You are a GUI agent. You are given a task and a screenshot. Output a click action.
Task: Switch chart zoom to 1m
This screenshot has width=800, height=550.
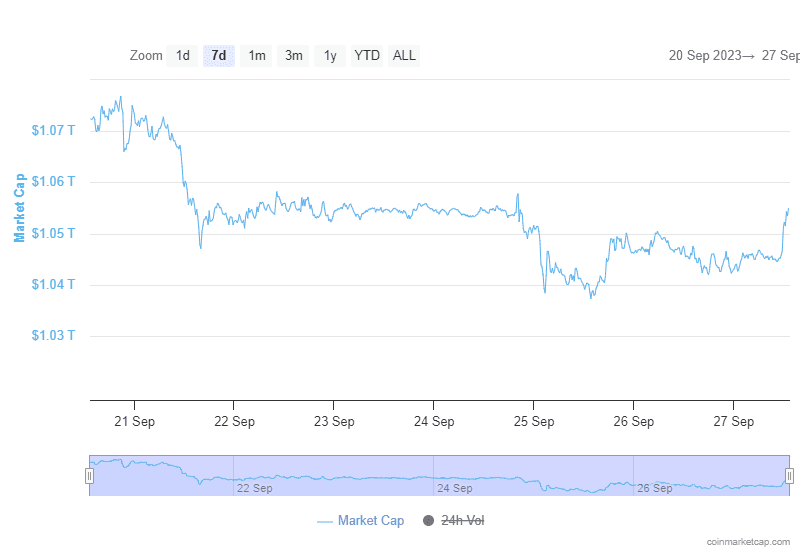(x=257, y=56)
